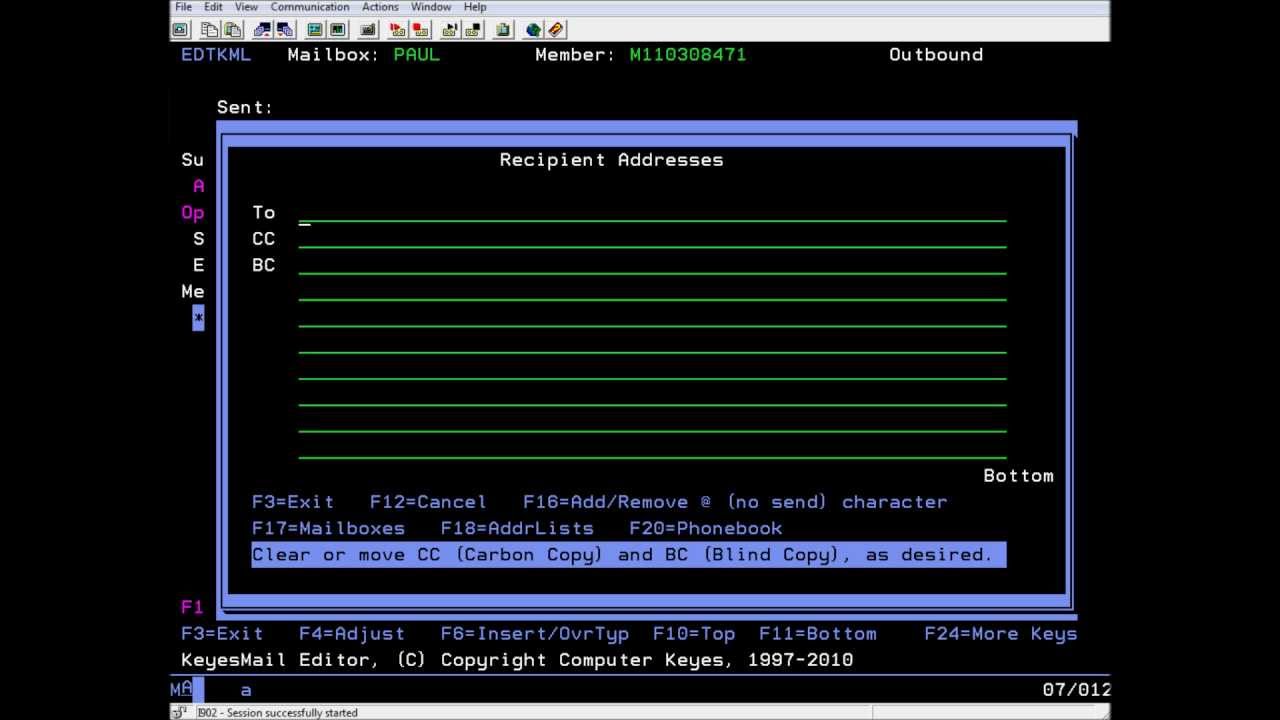The width and height of the screenshot is (1280, 720).
Task: Click F16=Add/Remove @ (no send) character
Action: [735, 502]
